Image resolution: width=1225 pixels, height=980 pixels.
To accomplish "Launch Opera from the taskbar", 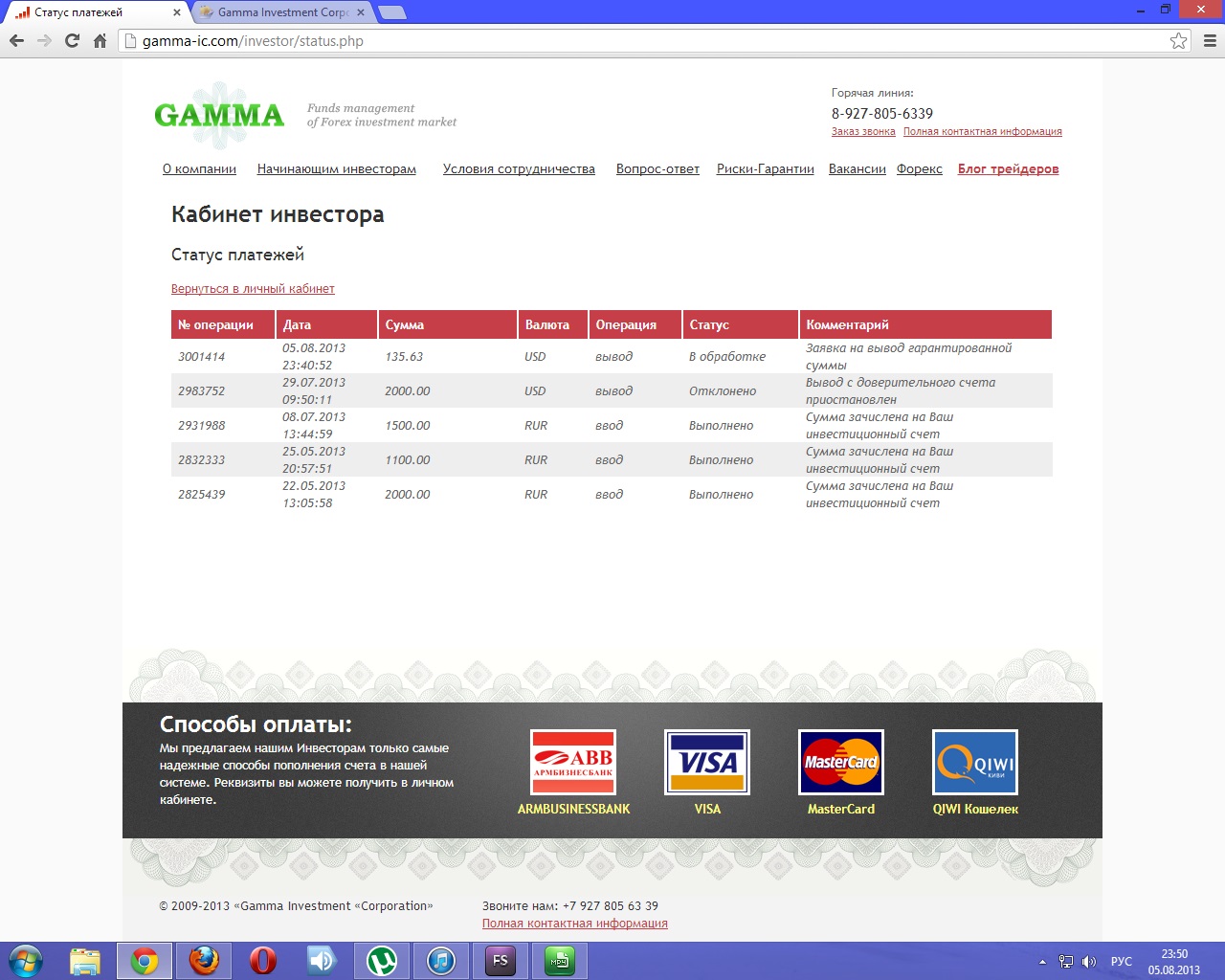I will pos(263,961).
